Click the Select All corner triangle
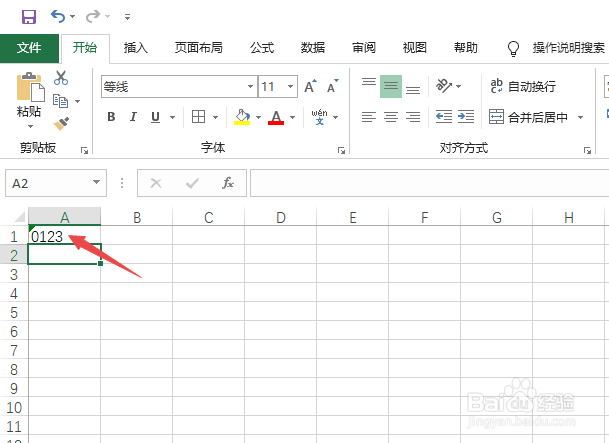 coord(19,216)
